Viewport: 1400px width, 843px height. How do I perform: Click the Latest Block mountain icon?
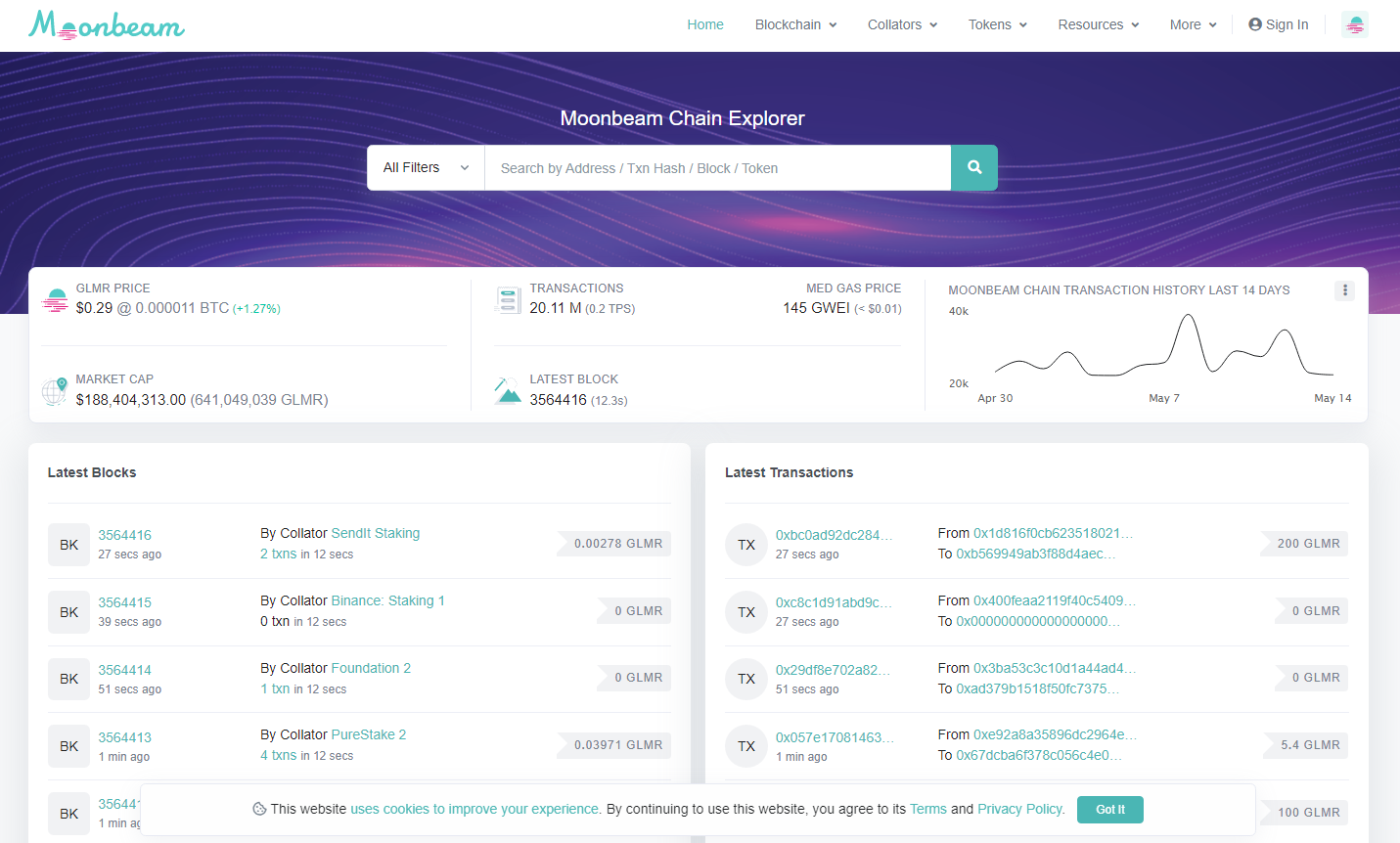508,391
